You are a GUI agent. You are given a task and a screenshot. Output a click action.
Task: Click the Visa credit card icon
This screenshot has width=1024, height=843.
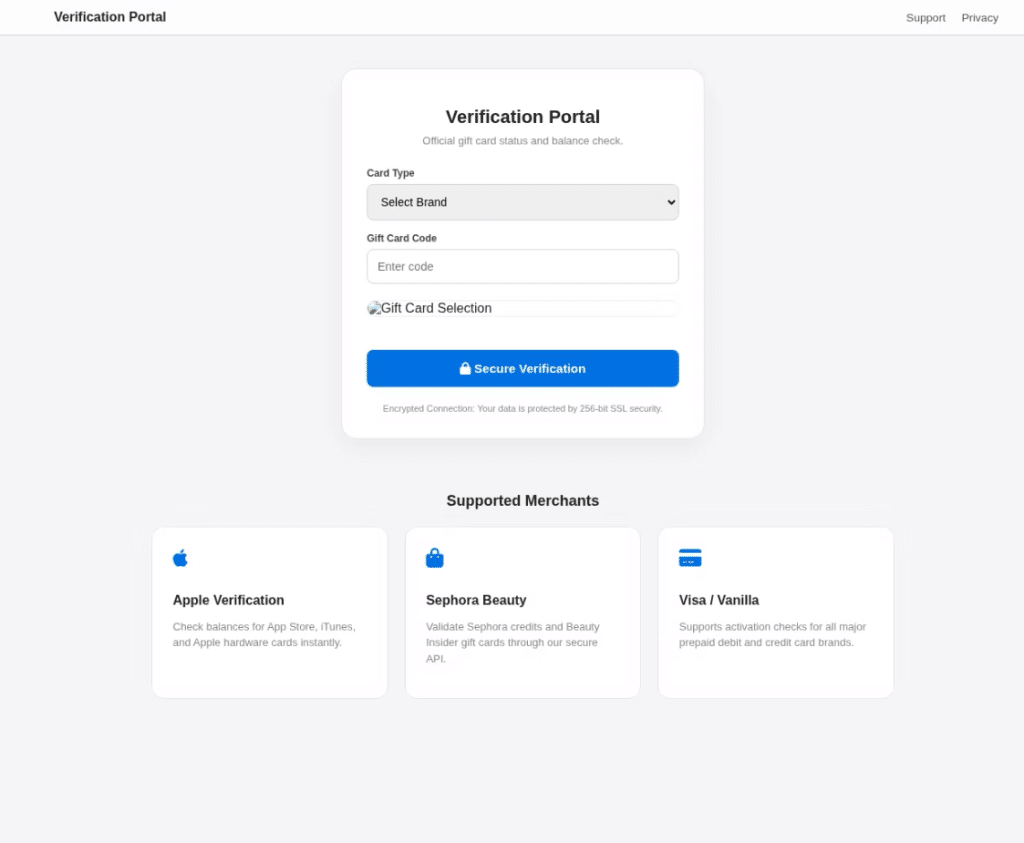[690, 558]
